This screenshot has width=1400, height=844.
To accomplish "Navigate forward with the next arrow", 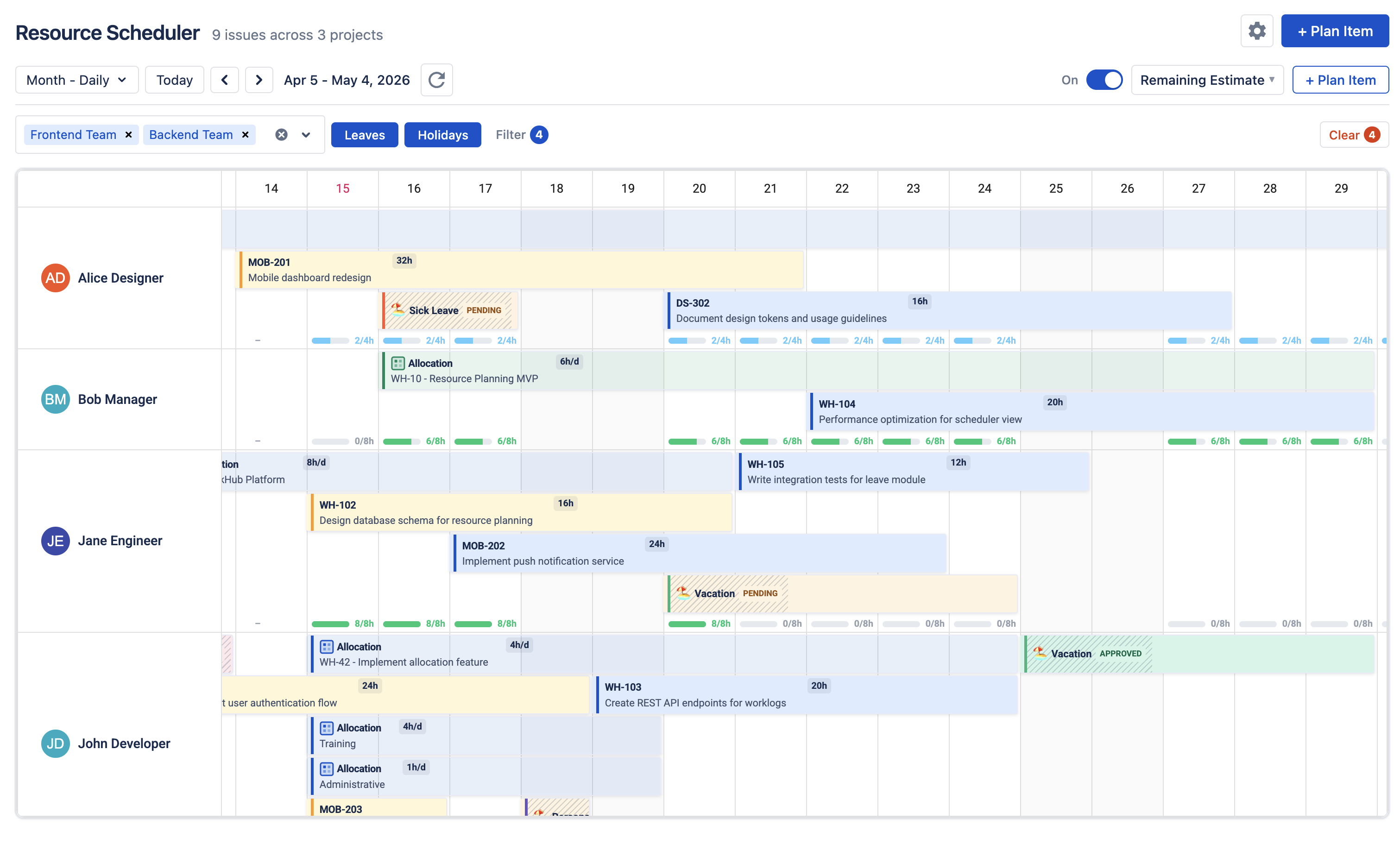I will [259, 80].
